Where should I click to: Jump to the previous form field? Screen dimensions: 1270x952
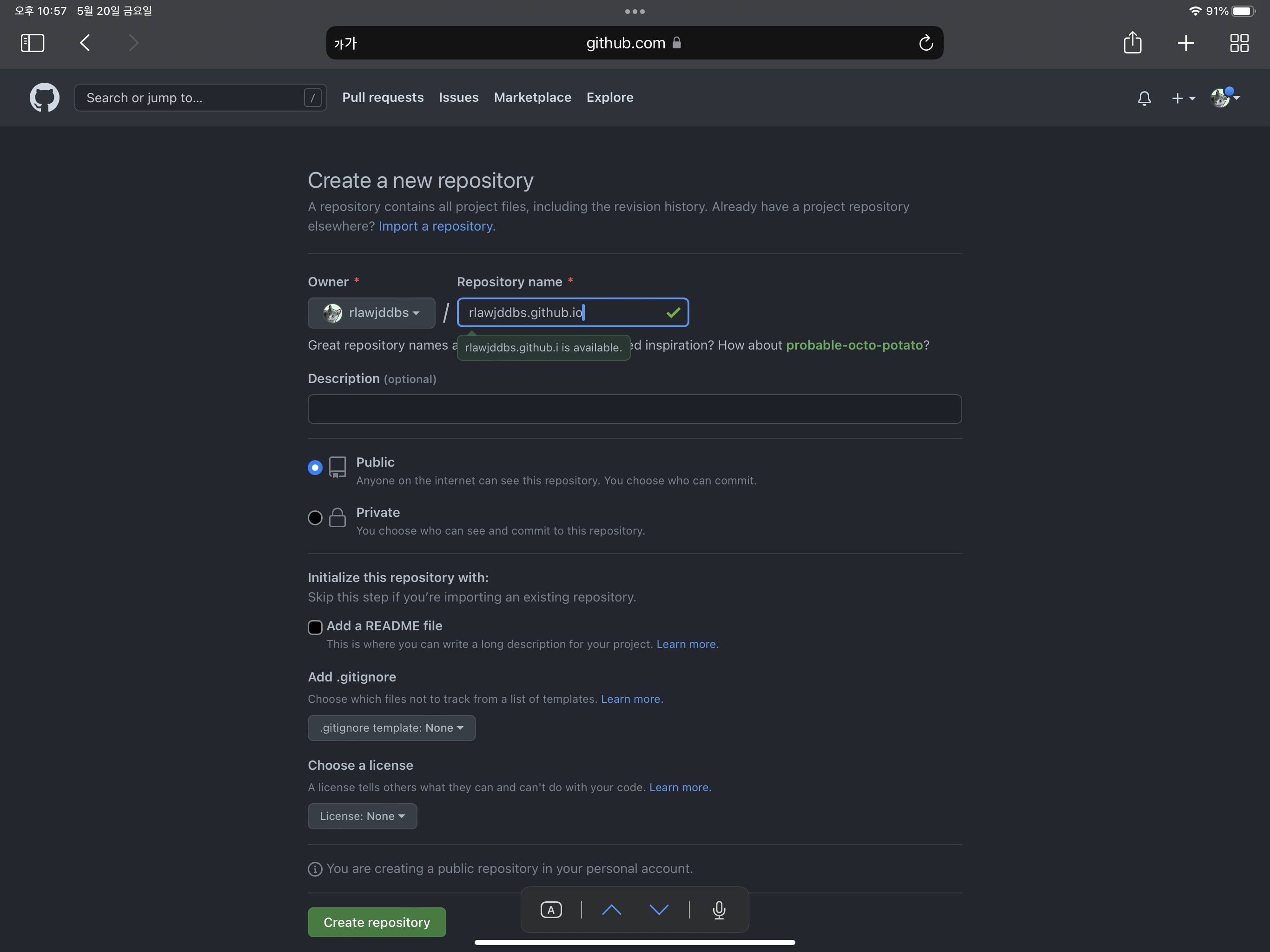(611, 910)
